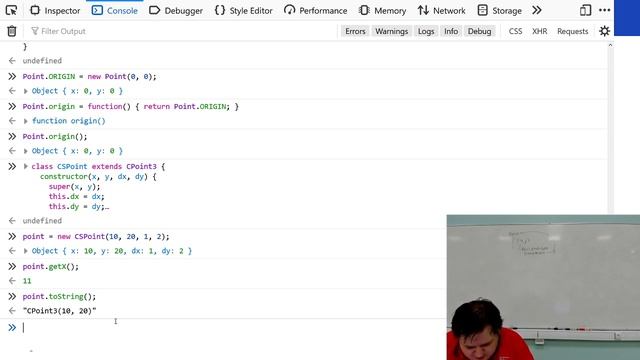The height and width of the screenshot is (360, 640).
Task: Click the Point.origin = function() line
Action: (x=131, y=107)
